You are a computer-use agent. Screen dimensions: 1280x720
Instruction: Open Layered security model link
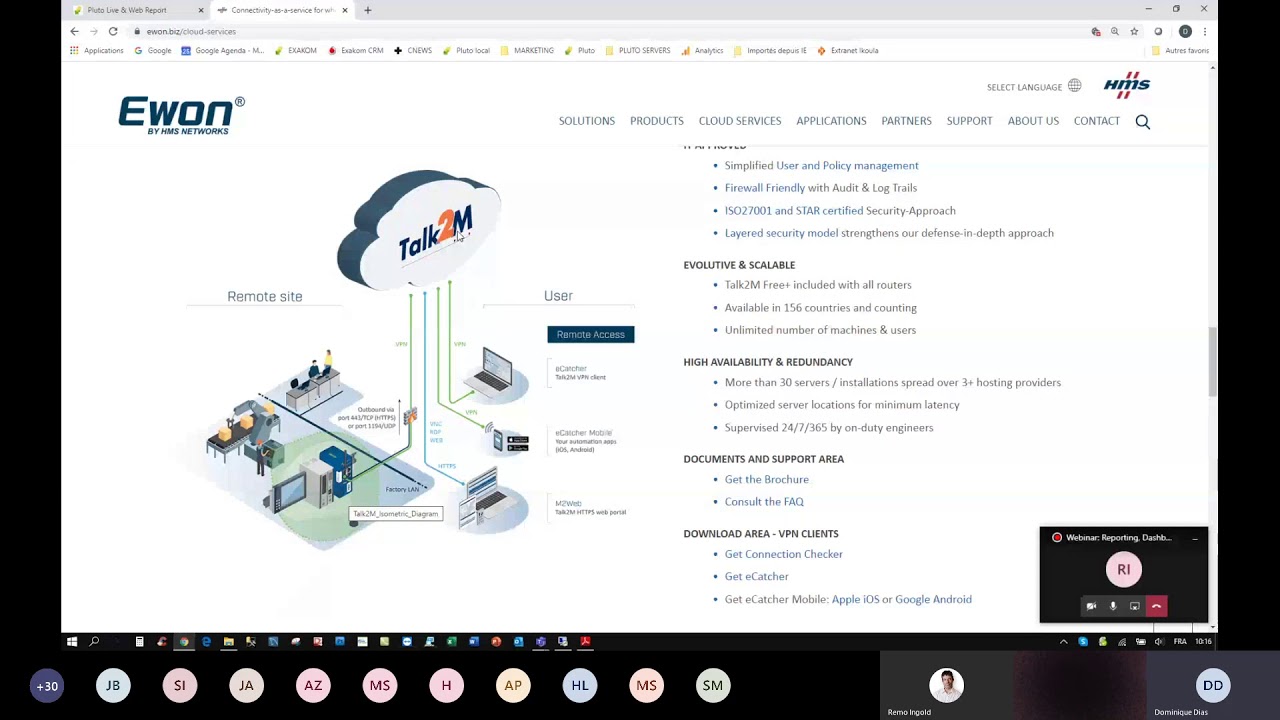(x=781, y=233)
